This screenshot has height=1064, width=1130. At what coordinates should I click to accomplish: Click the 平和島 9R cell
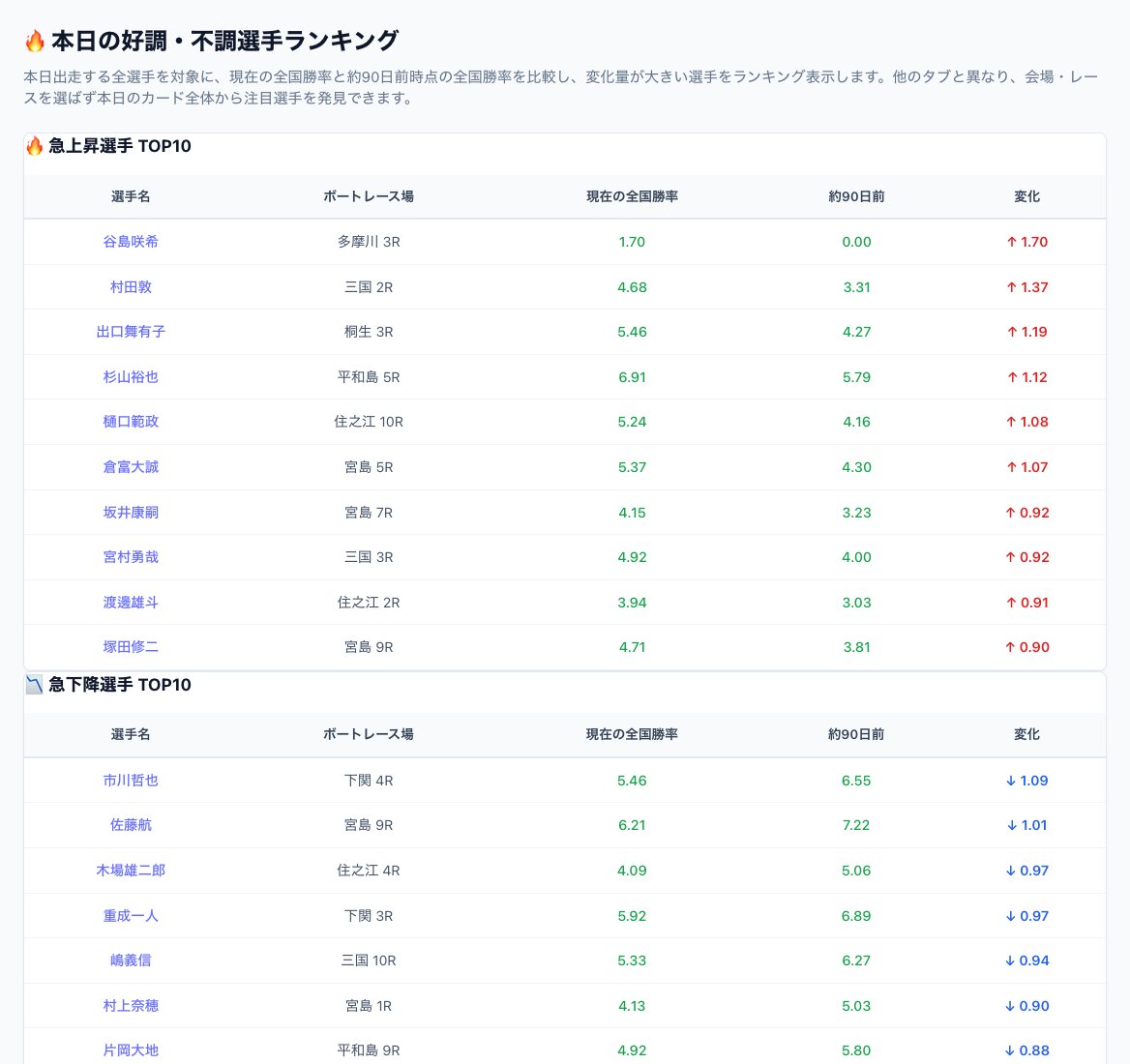click(369, 1051)
